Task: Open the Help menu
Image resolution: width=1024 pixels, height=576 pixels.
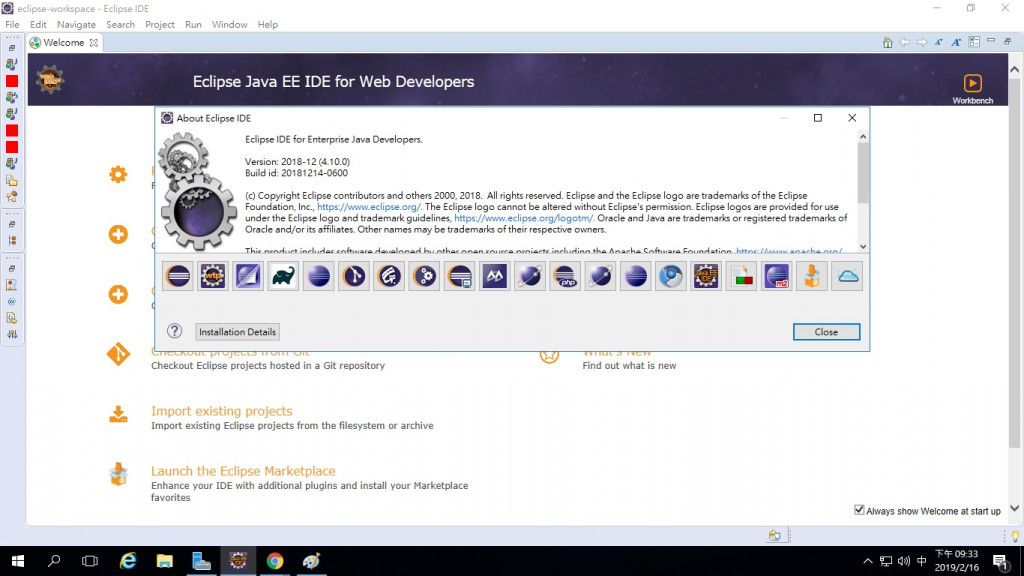Action: point(268,24)
